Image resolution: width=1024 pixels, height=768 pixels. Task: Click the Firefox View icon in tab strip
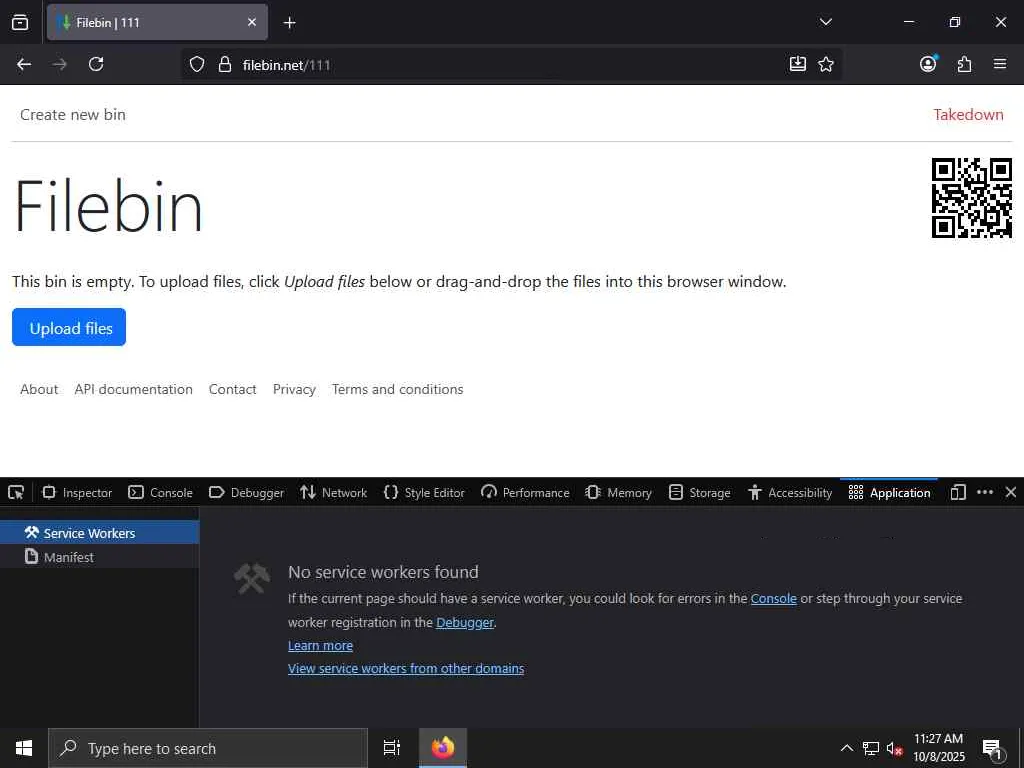[20, 22]
